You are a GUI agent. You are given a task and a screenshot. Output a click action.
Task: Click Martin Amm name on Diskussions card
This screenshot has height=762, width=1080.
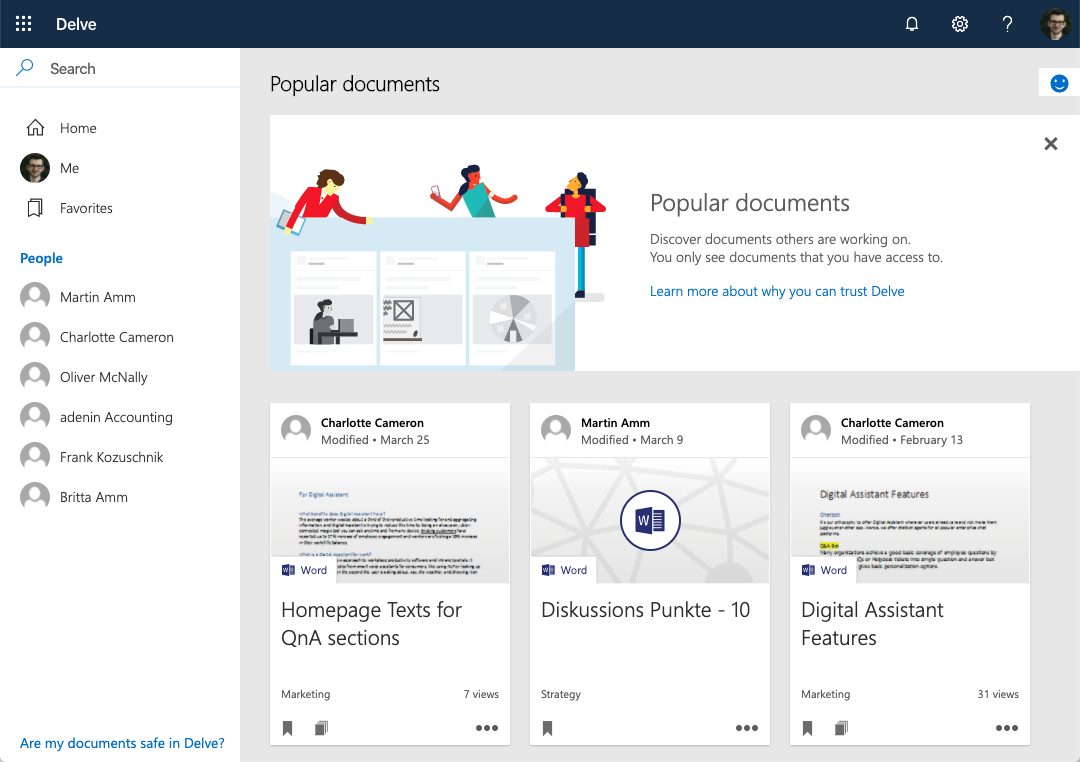click(x=615, y=422)
